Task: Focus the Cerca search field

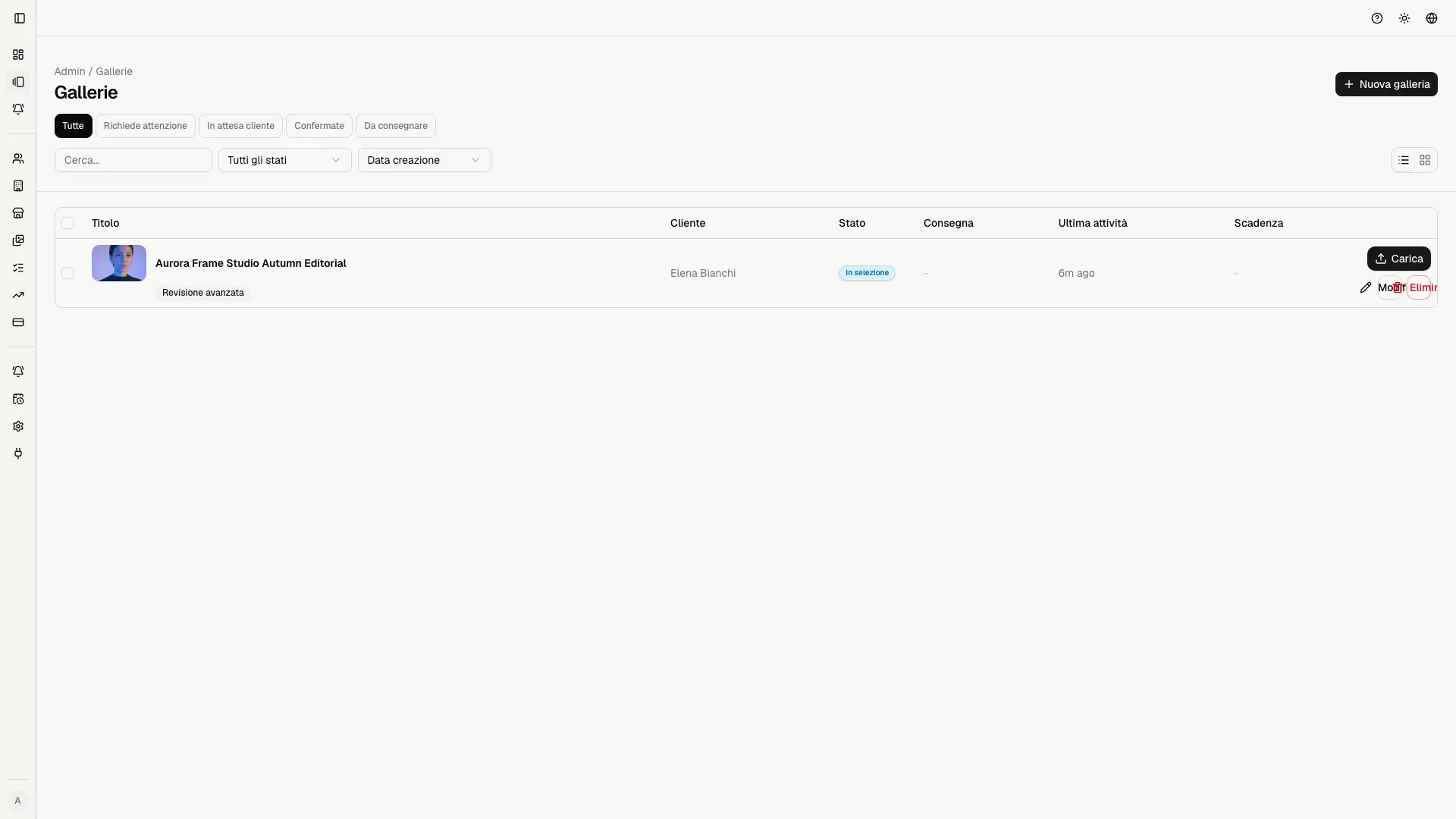Action: [133, 160]
